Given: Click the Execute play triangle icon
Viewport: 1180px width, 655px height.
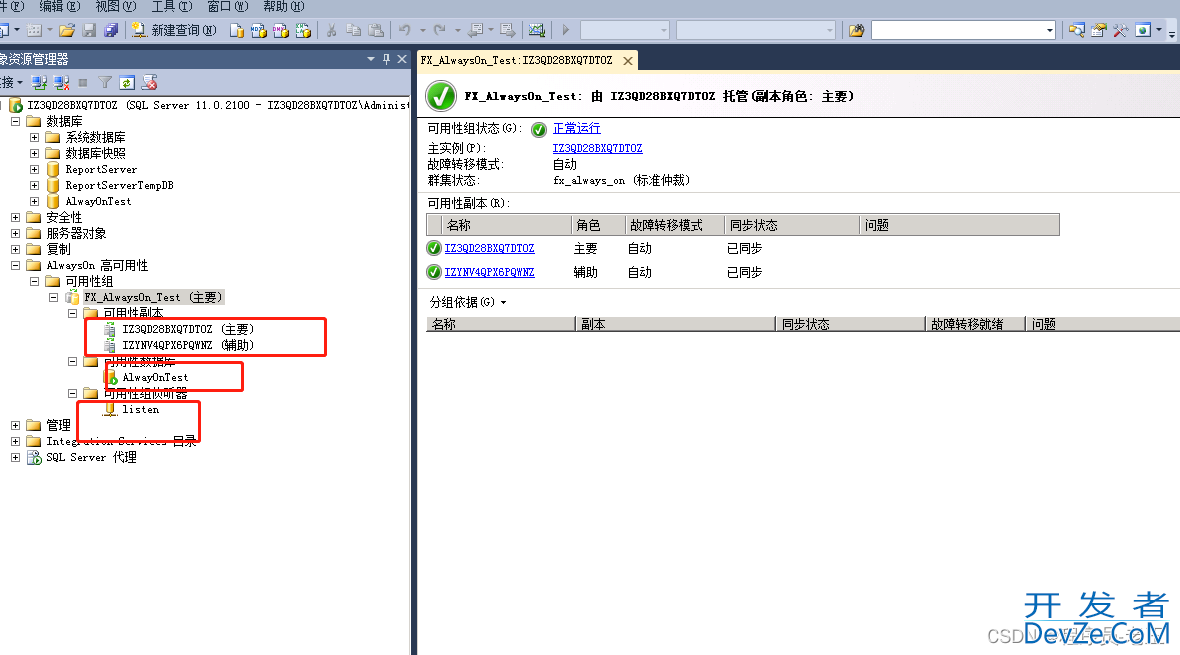Looking at the screenshot, I should [x=566, y=31].
